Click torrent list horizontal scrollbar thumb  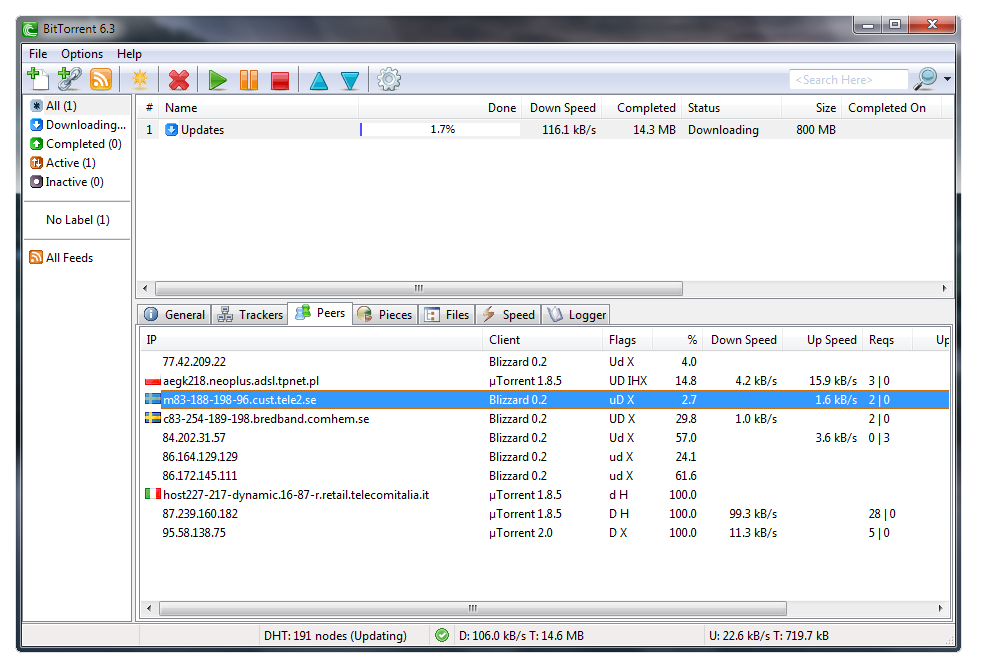[419, 288]
